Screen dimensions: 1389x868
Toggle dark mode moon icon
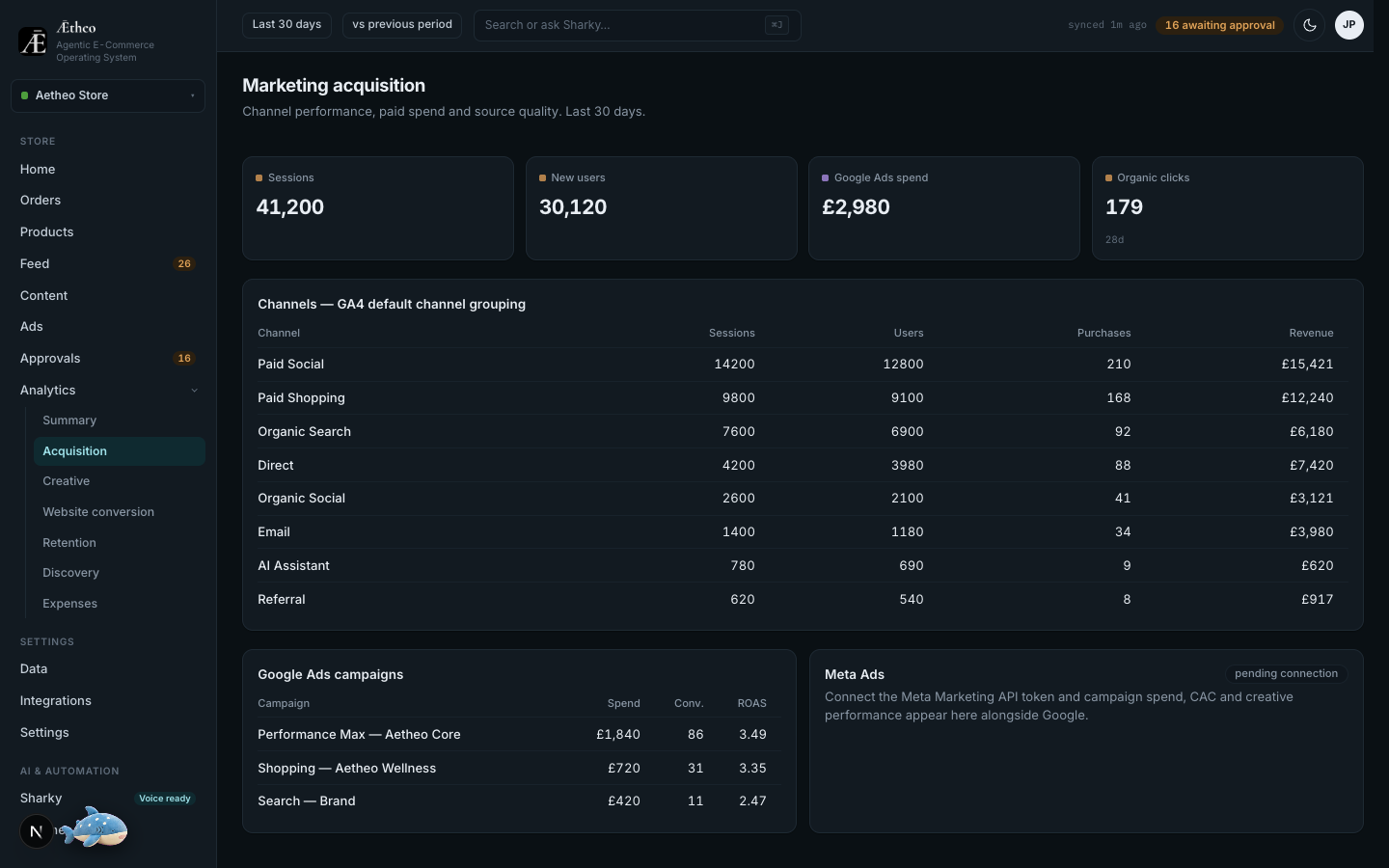point(1309,25)
